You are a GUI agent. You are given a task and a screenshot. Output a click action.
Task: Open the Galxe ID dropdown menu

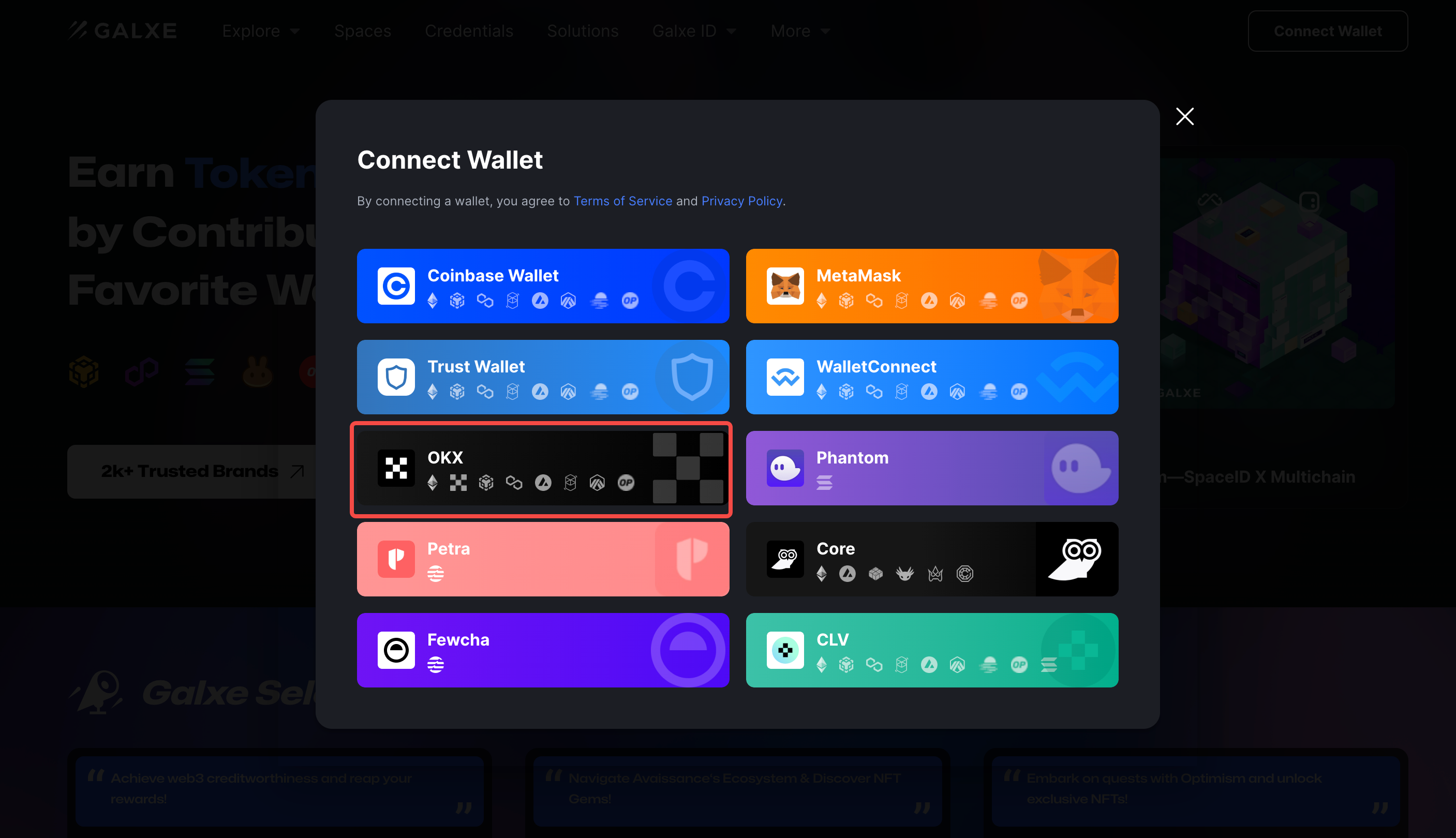click(693, 30)
